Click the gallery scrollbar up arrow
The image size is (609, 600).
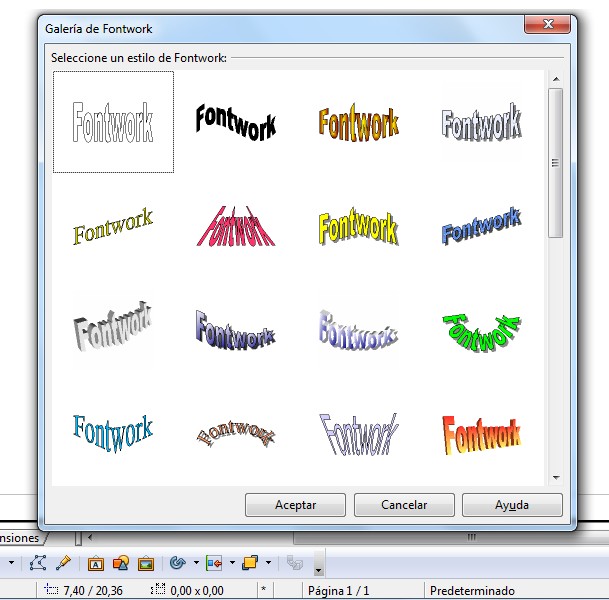[x=556, y=79]
